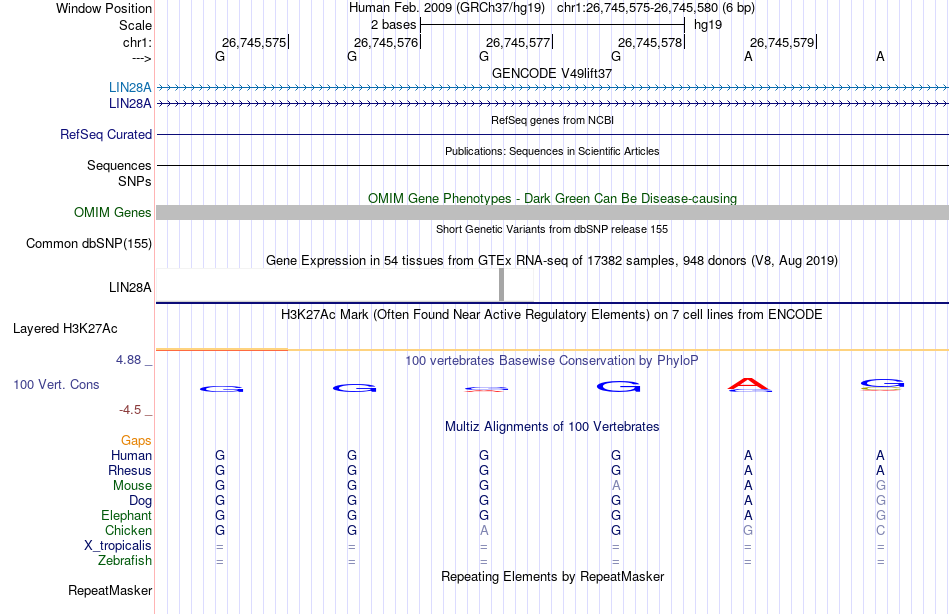Click the Dog species label
The width and height of the screenshot is (950, 614).
click(x=140, y=501)
